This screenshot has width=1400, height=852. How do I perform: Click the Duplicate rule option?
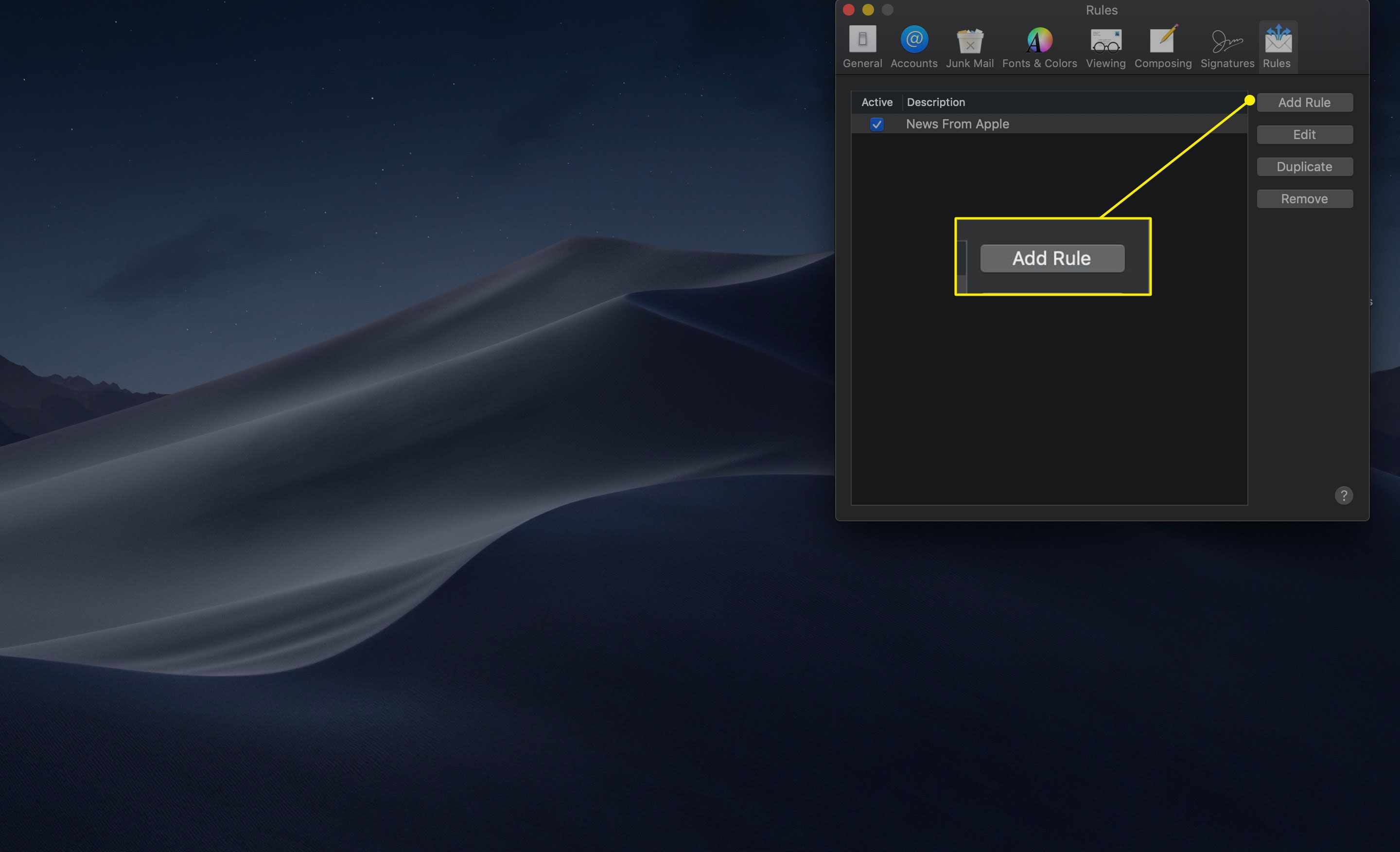[1304, 166]
